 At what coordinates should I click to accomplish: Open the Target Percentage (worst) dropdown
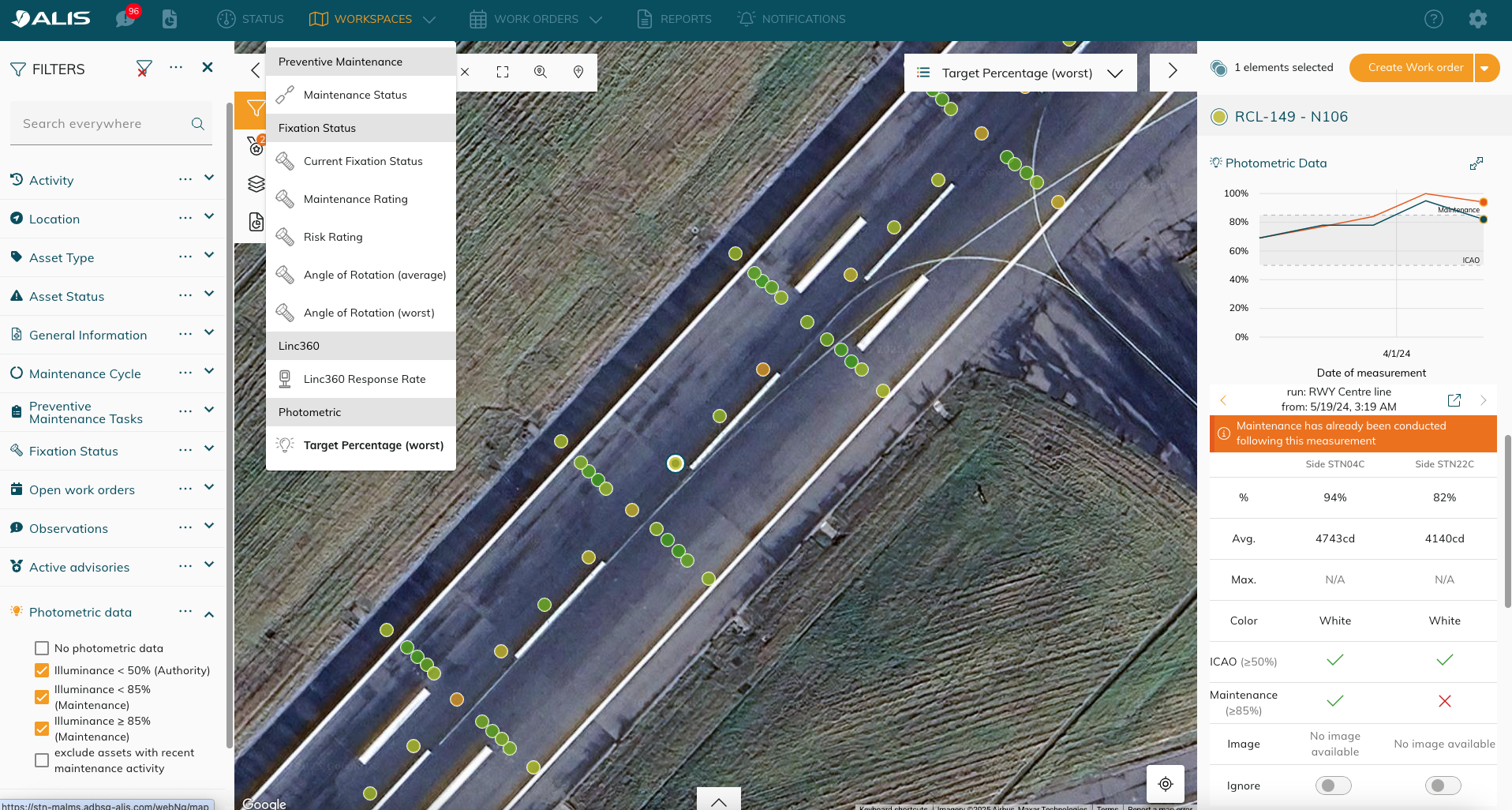tap(1020, 73)
